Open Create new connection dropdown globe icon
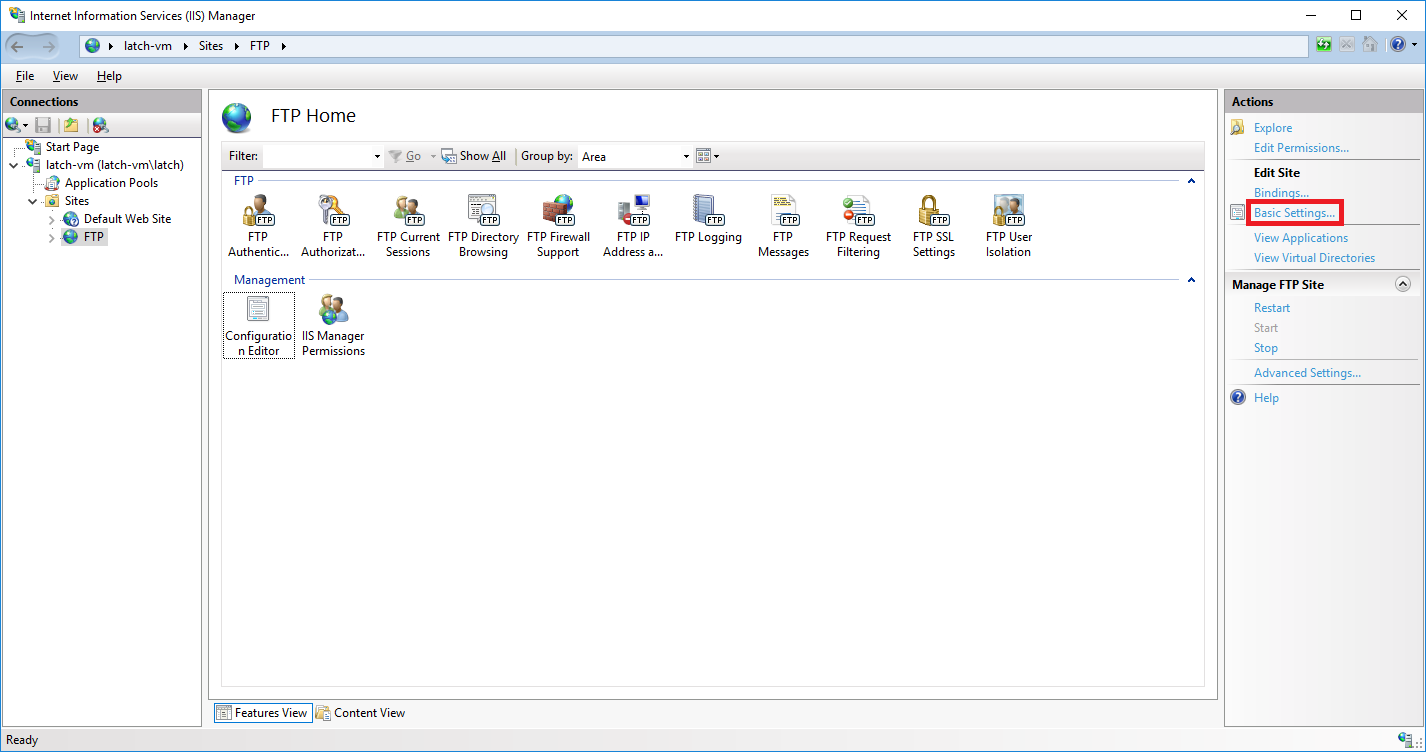 pos(16,125)
